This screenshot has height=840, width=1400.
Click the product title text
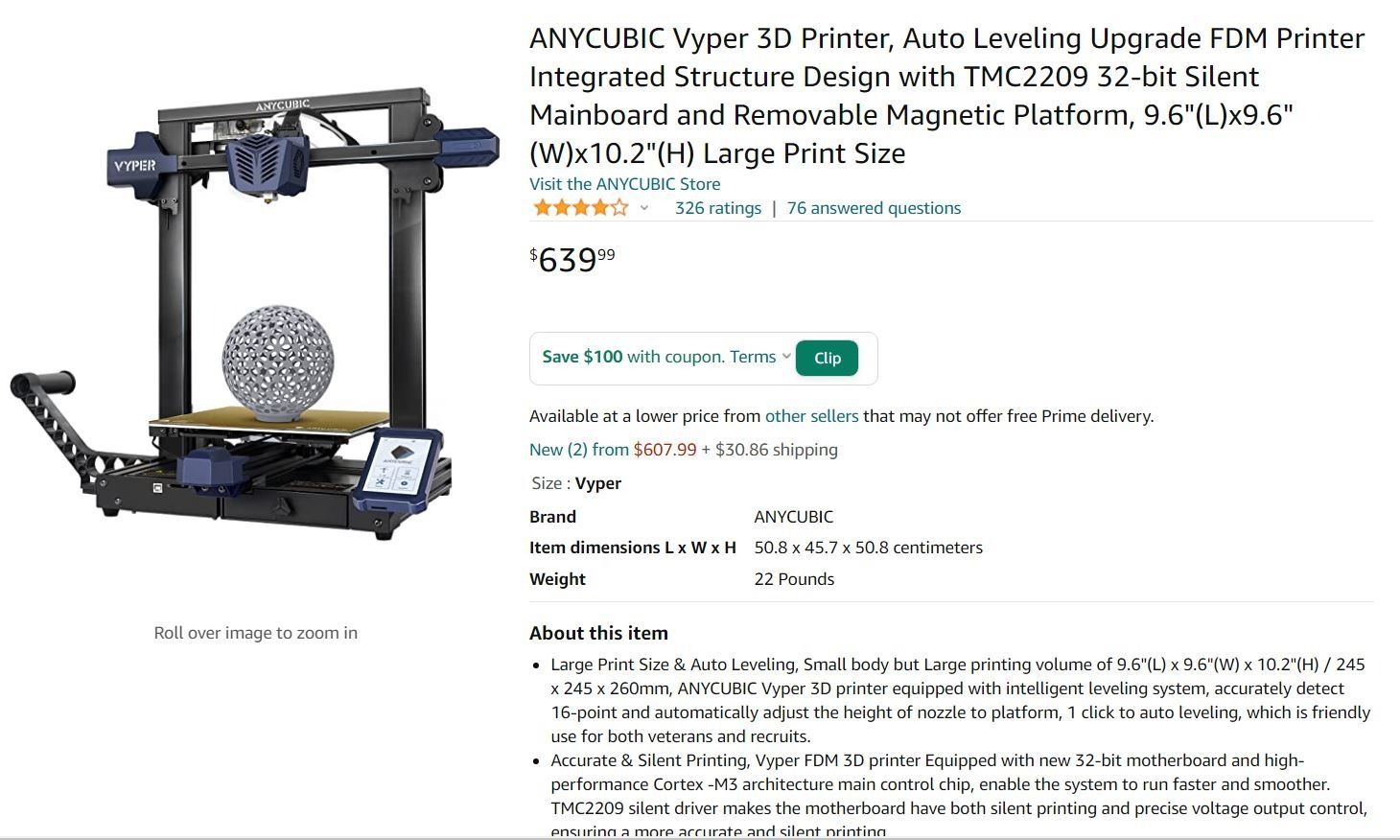(x=946, y=95)
